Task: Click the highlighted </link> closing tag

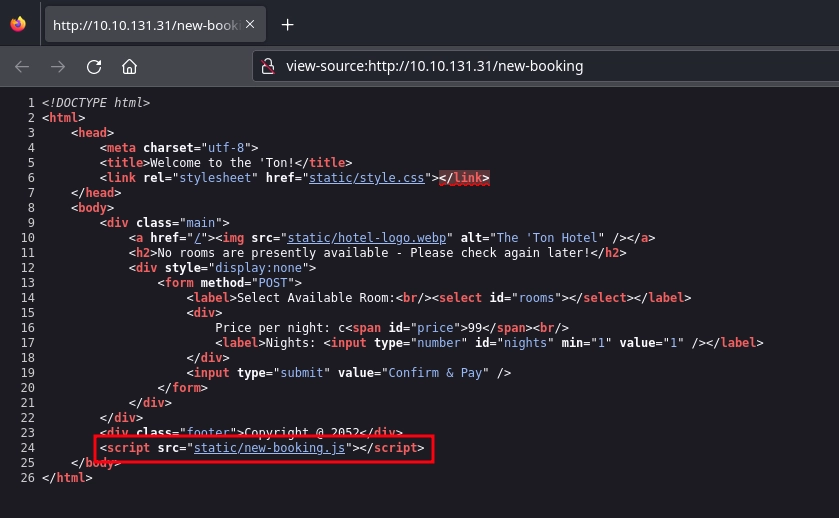Action: pyautogui.click(x=464, y=178)
